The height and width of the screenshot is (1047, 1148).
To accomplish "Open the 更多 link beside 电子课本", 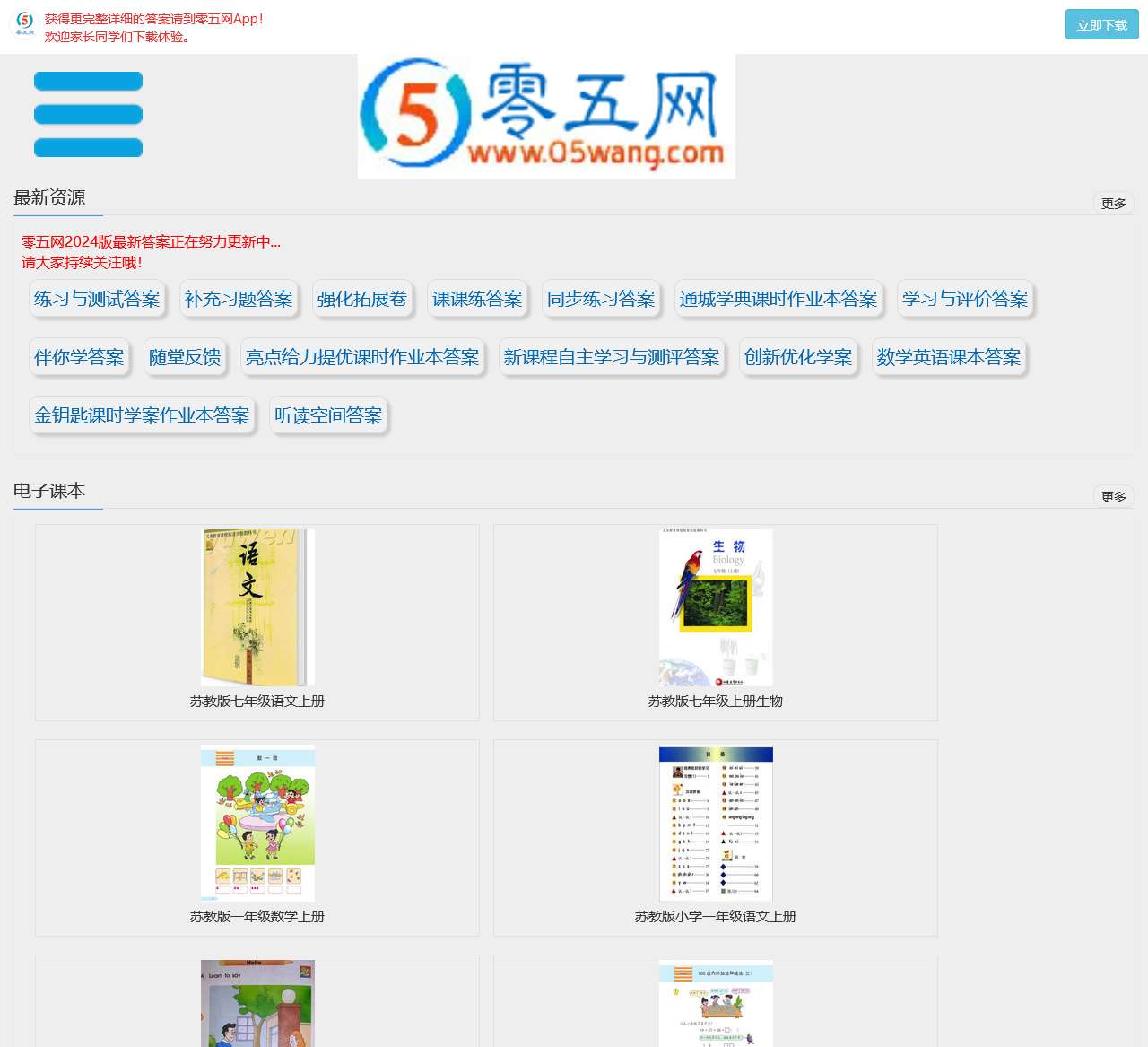I will click(x=1115, y=494).
